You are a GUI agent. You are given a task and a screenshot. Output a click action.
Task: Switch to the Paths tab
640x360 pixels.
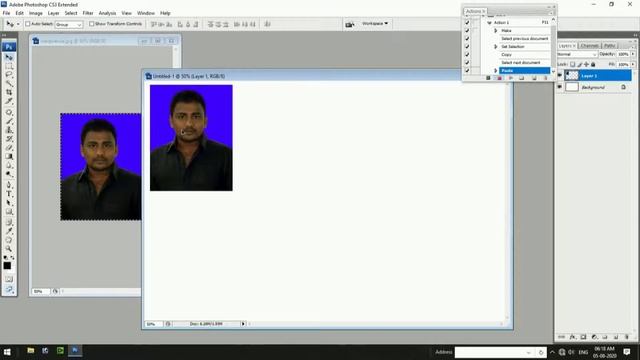[x=609, y=46]
